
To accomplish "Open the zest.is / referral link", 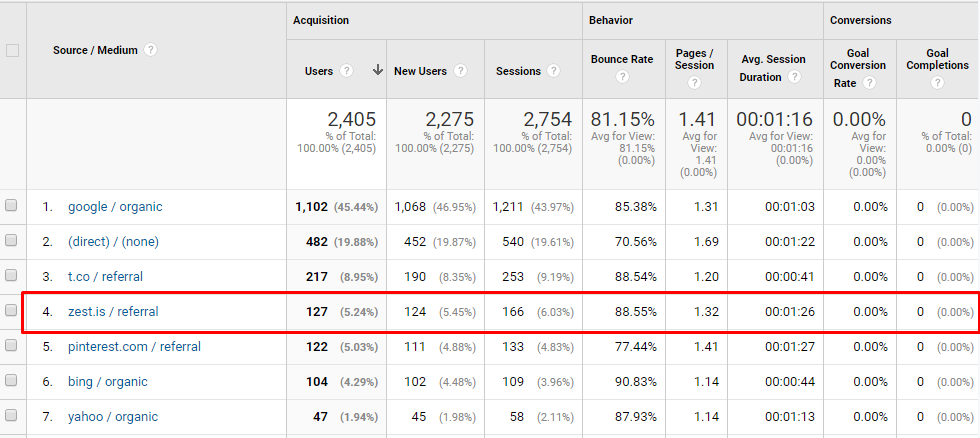I will tap(113, 312).
